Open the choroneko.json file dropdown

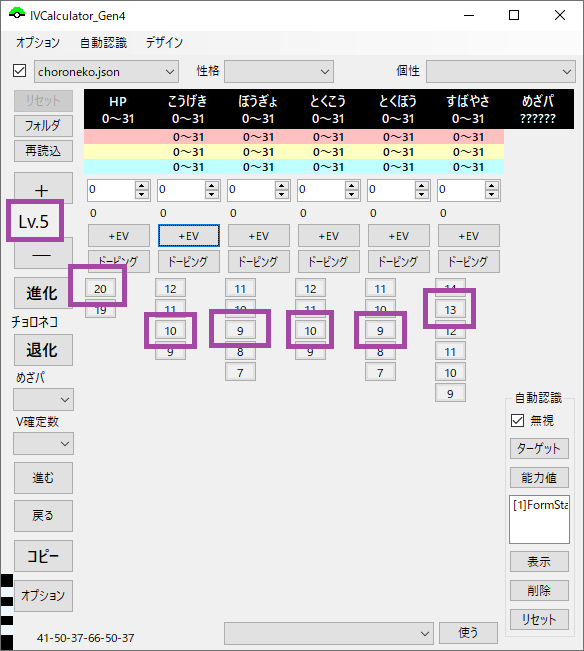[106, 72]
